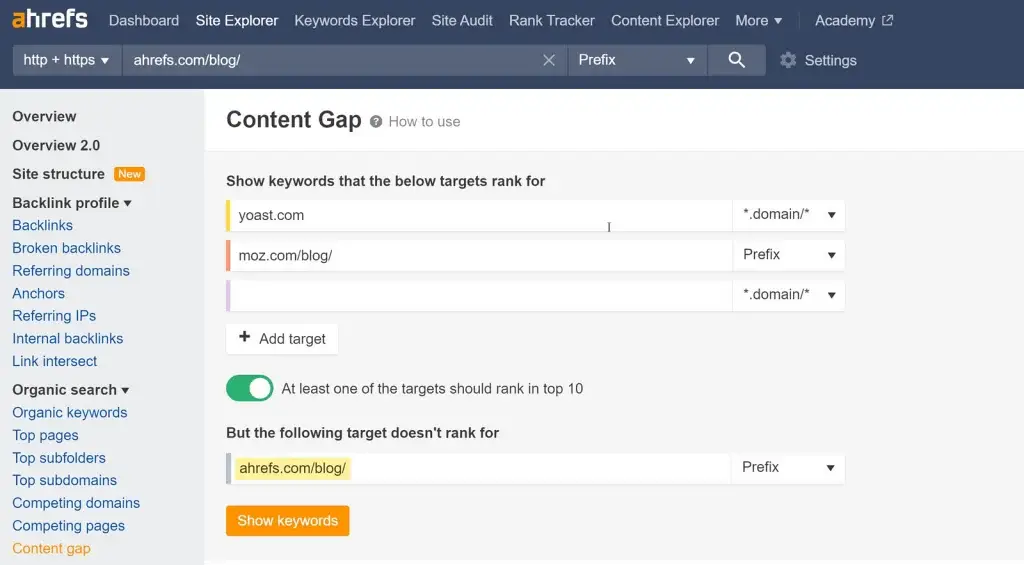The width and height of the screenshot is (1024, 565).
Task: Click the How to use help icon
Action: [x=376, y=121]
